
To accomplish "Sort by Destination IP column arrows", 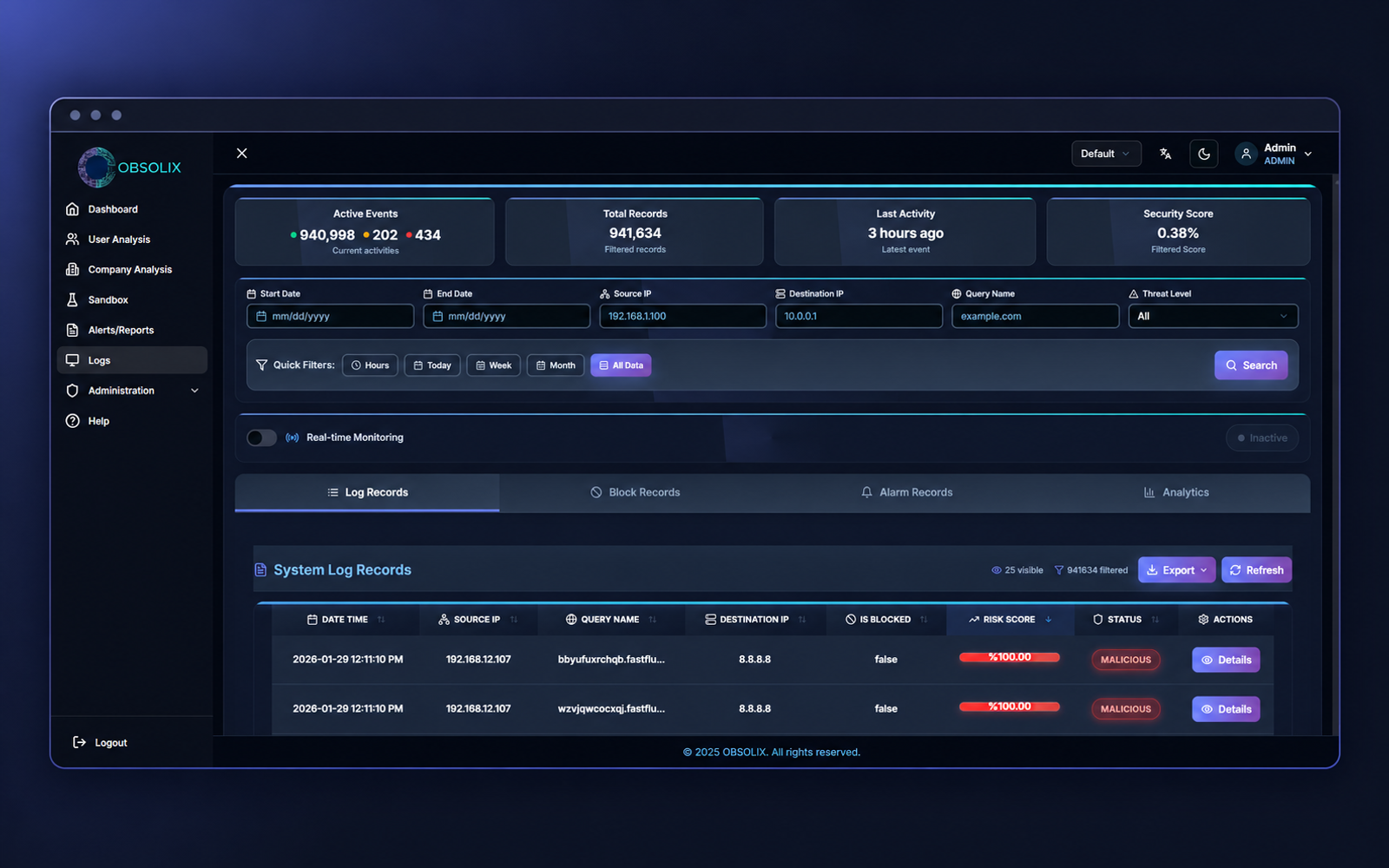I will [x=802, y=620].
